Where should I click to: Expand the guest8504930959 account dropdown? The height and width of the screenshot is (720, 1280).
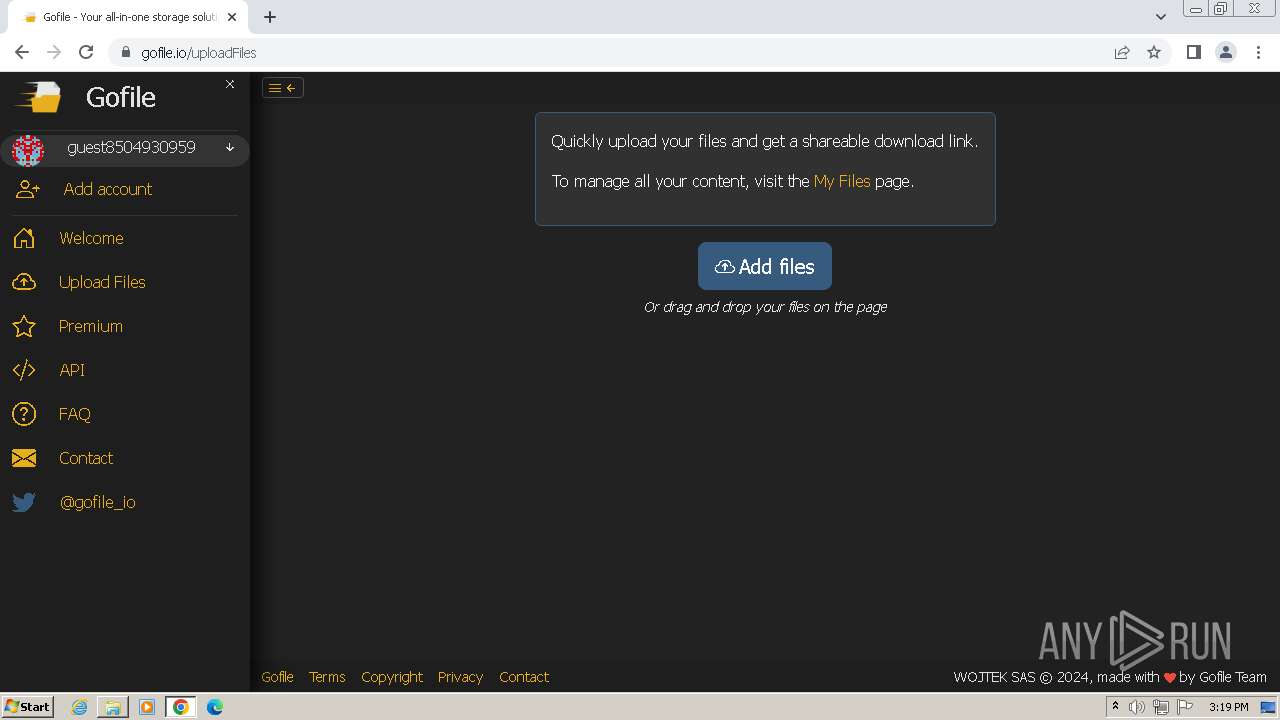[230, 148]
